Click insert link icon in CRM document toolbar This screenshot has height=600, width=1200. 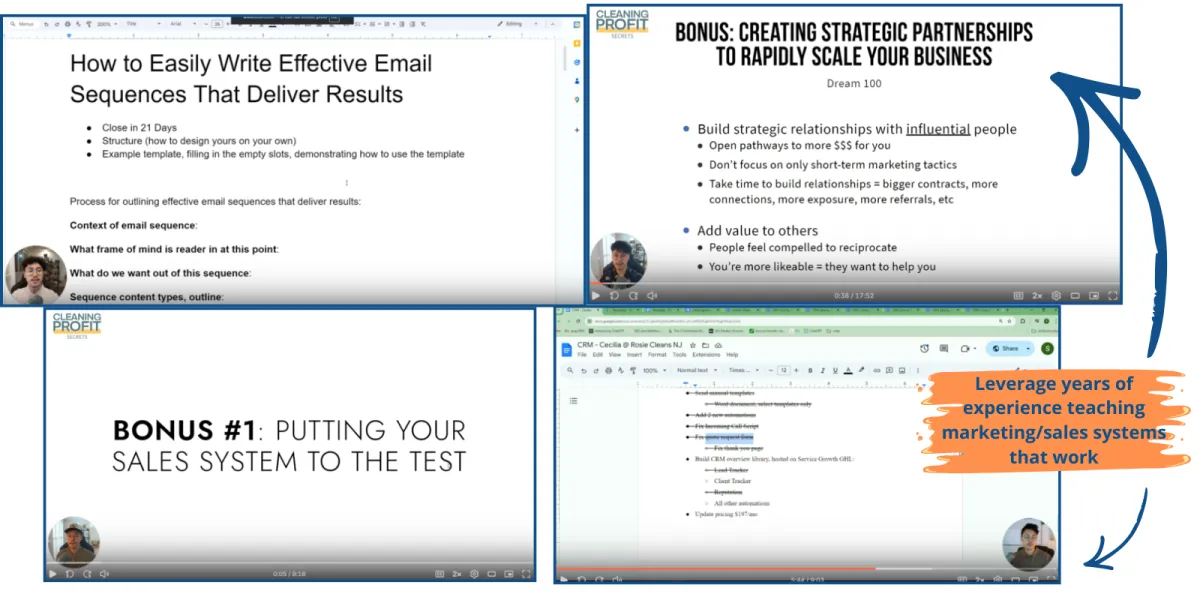(x=876, y=370)
